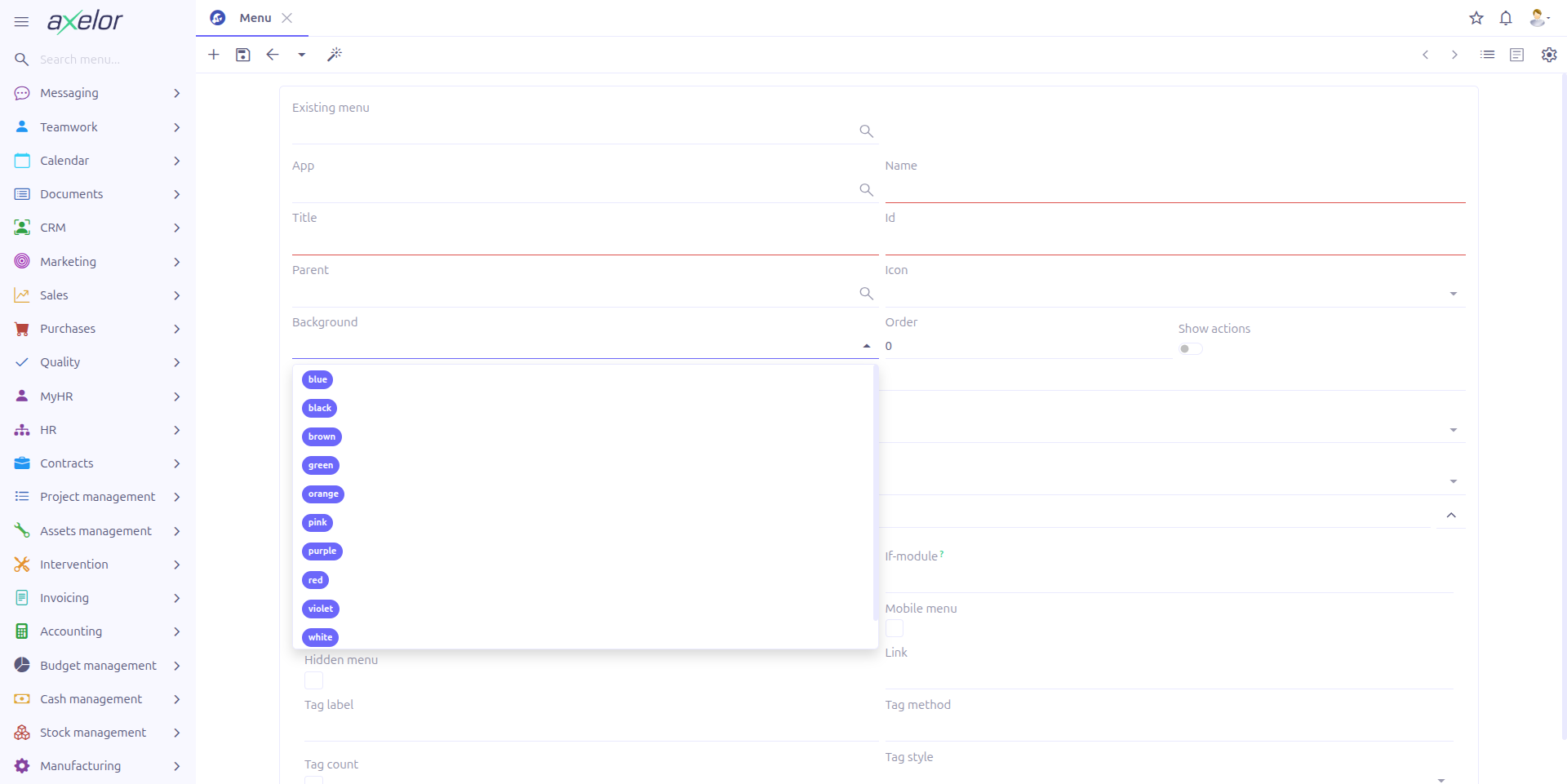The width and height of the screenshot is (1567, 784).
Task: Select the orange background option
Action: point(323,494)
